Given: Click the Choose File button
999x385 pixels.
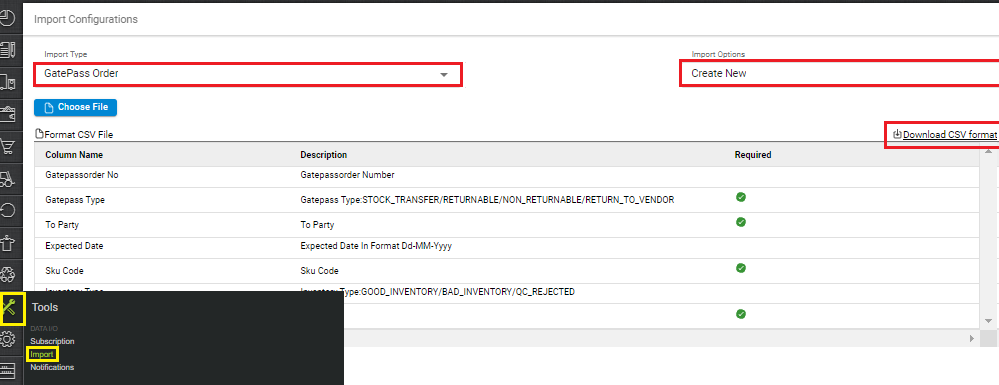Looking at the screenshot, I should 75,107.
